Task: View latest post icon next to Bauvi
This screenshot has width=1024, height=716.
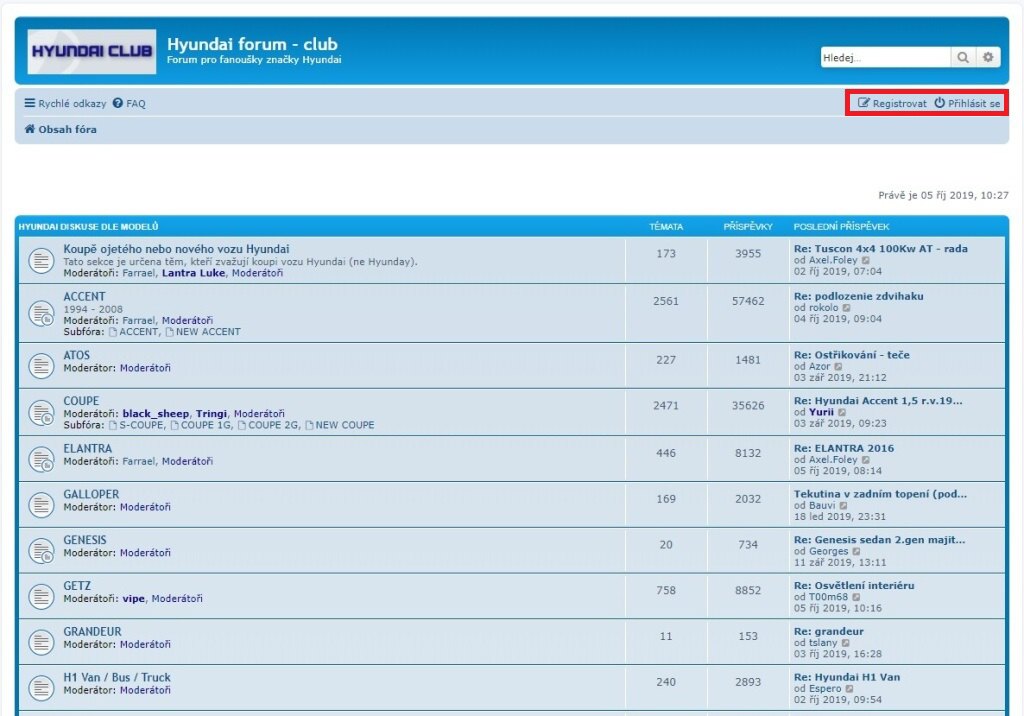Action: [x=844, y=506]
